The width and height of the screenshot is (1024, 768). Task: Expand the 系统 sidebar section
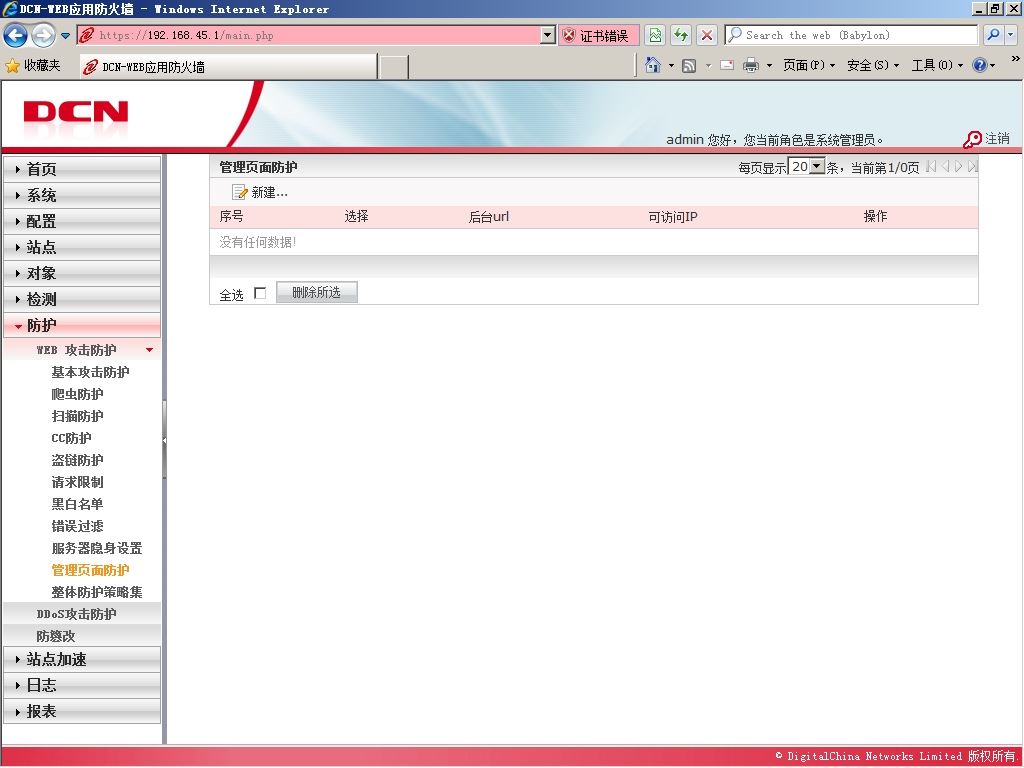pyautogui.click(x=82, y=195)
